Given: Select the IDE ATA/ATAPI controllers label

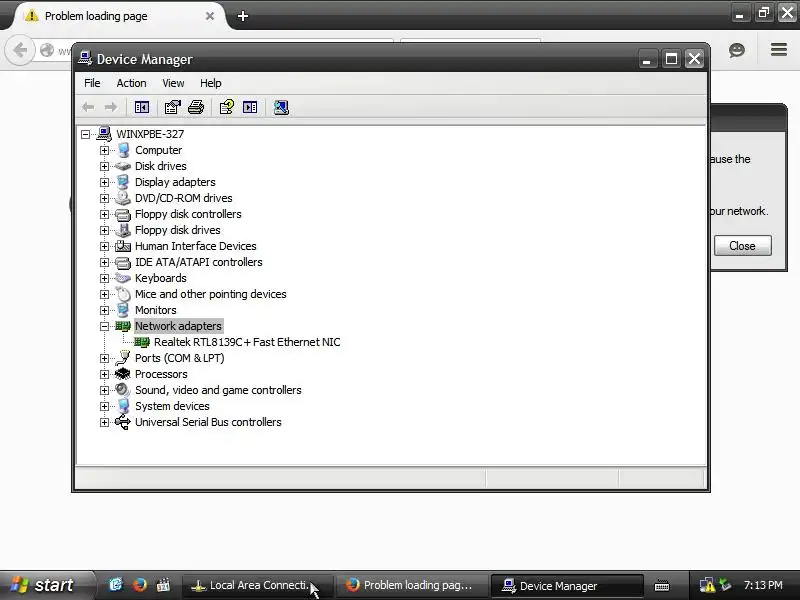Looking at the screenshot, I should coord(198,262).
